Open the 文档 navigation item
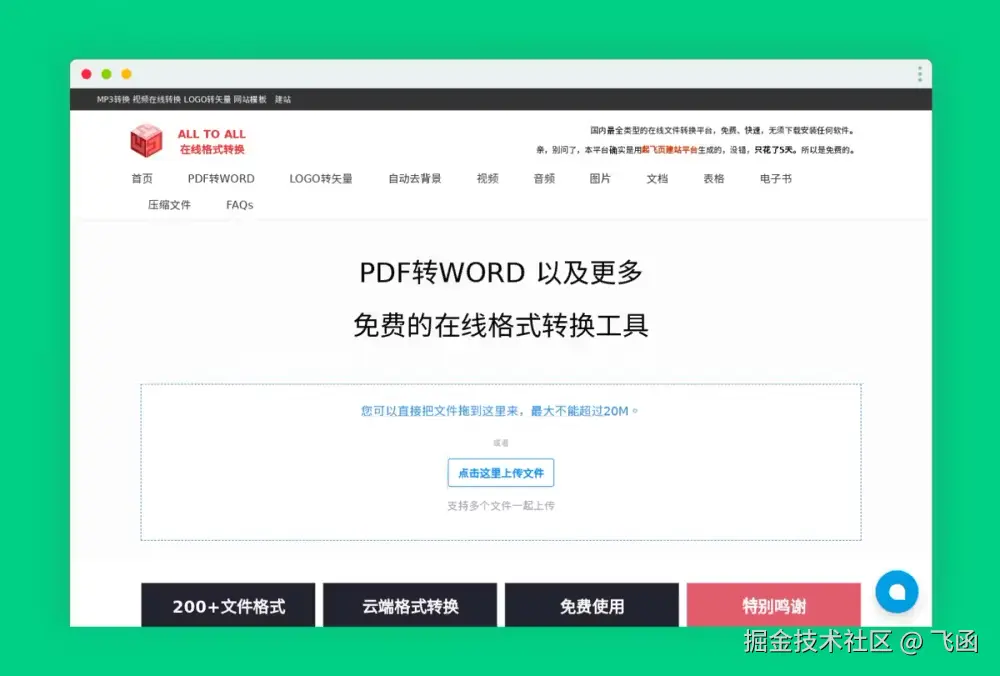 coord(657,179)
